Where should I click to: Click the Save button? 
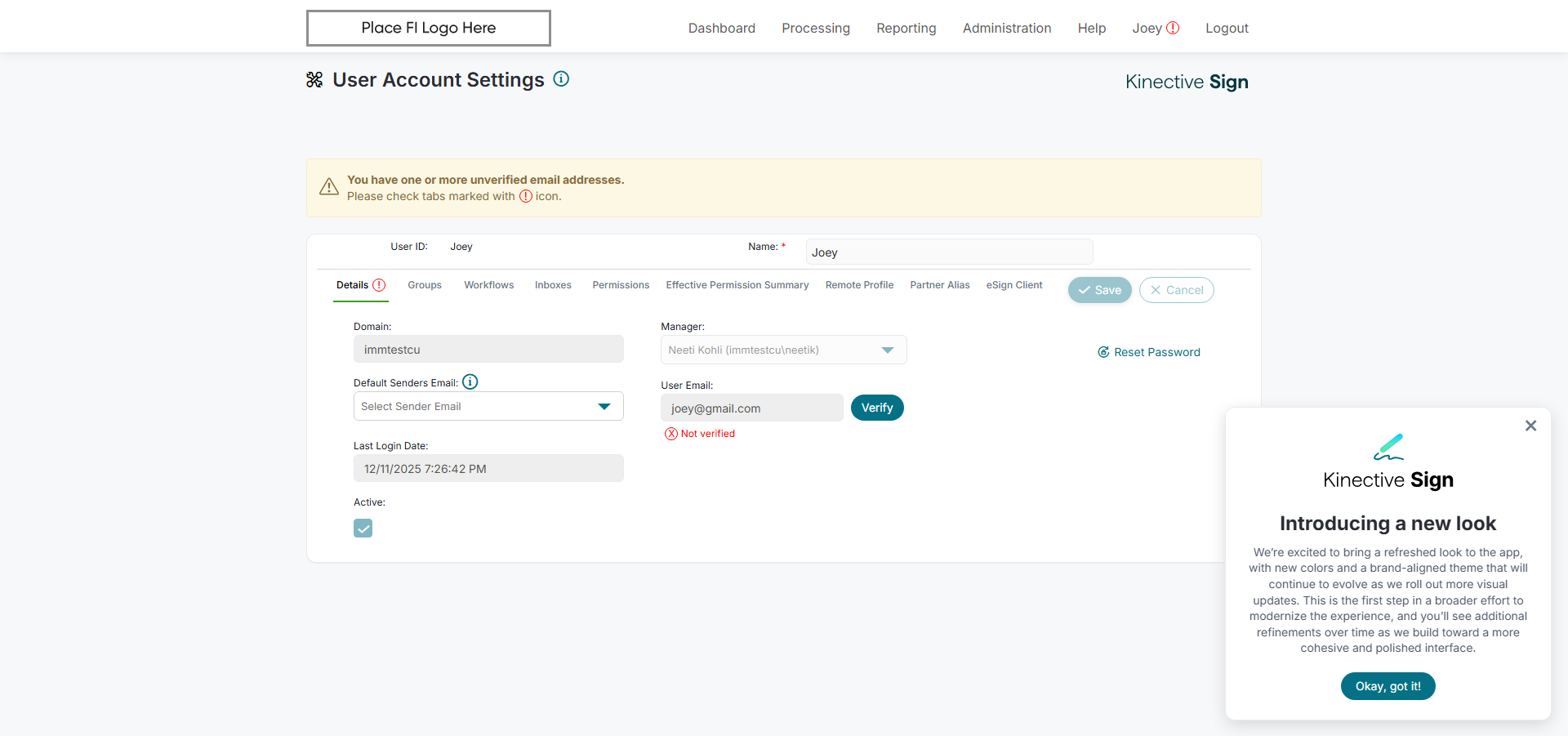pos(1100,290)
